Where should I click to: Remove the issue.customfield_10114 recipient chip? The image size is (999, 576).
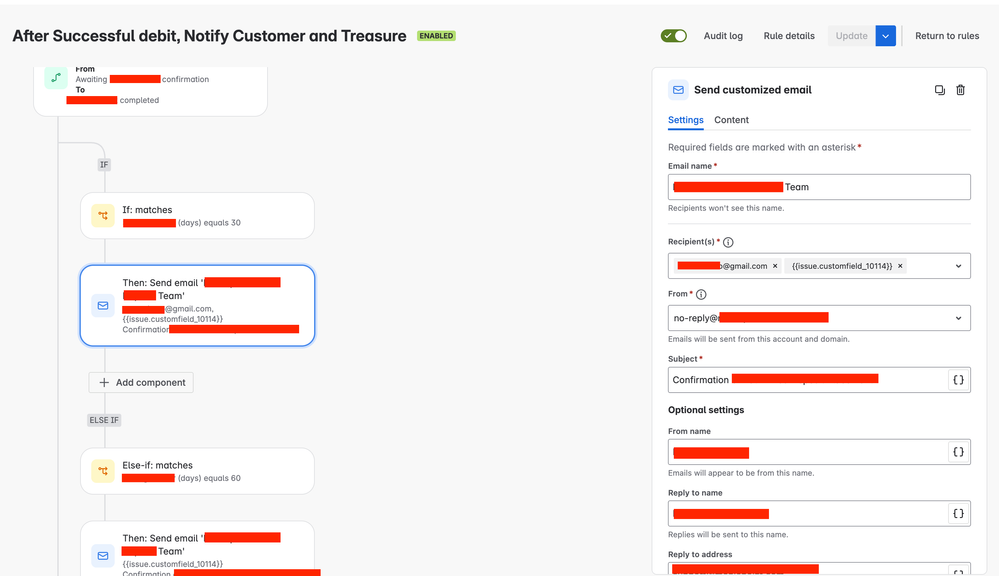[x=900, y=266]
